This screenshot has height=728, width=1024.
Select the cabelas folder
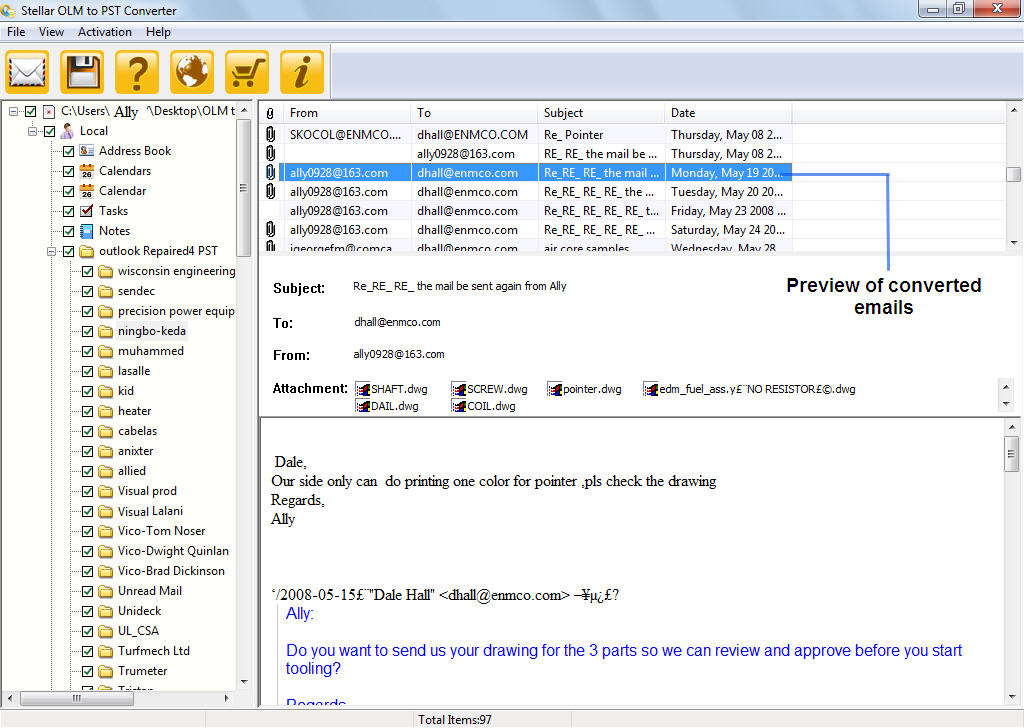click(x=137, y=431)
